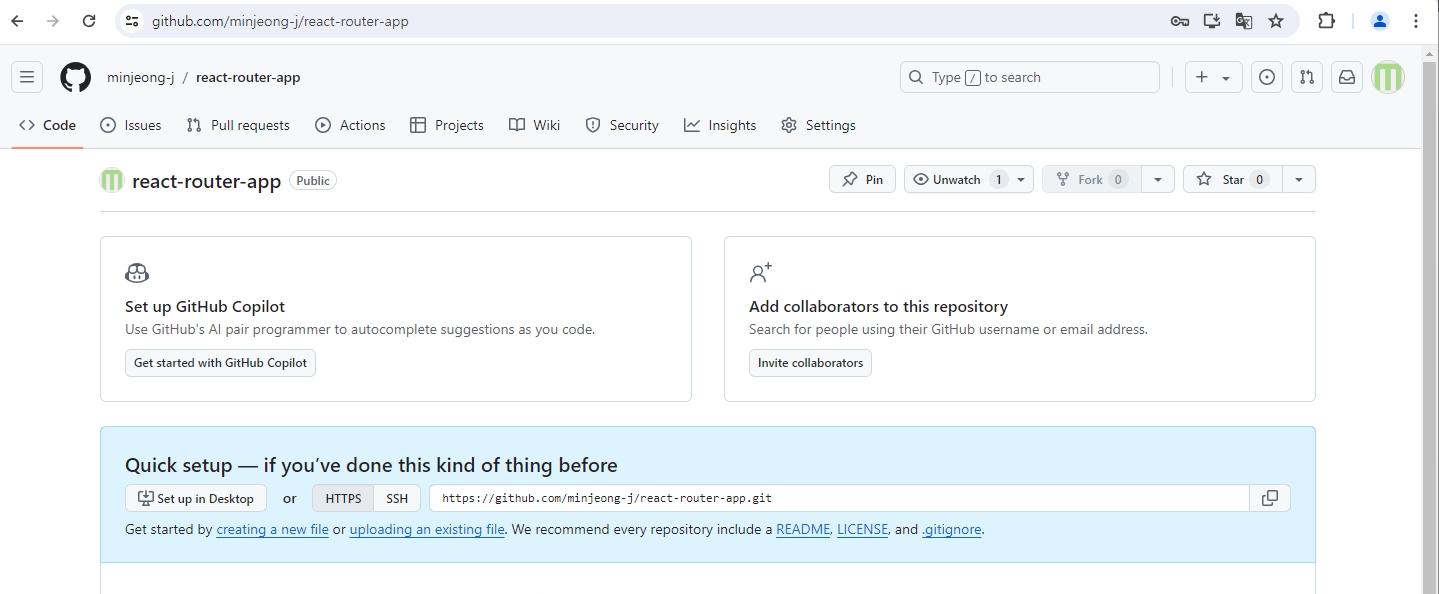Open the user avatar menu in header
This screenshot has width=1439, height=594.
click(1388, 77)
